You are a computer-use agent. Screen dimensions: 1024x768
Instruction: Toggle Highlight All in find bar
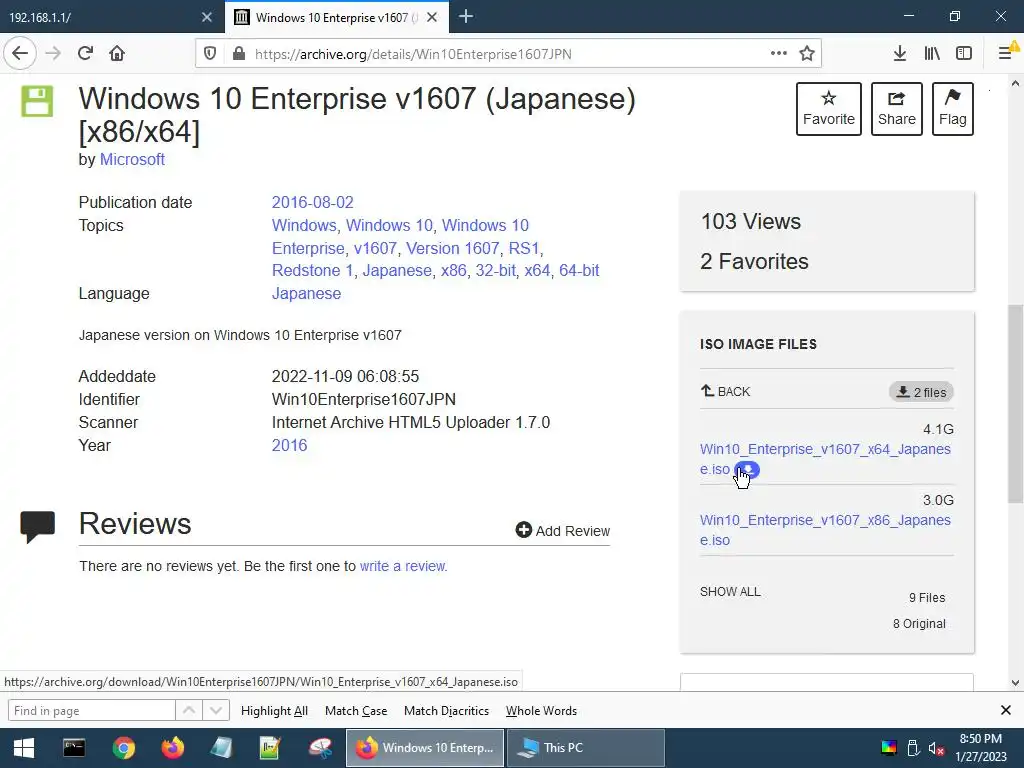(274, 711)
